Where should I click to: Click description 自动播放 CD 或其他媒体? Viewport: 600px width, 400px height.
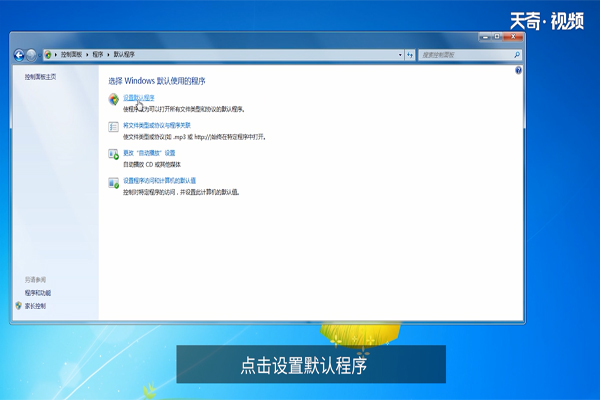point(152,165)
